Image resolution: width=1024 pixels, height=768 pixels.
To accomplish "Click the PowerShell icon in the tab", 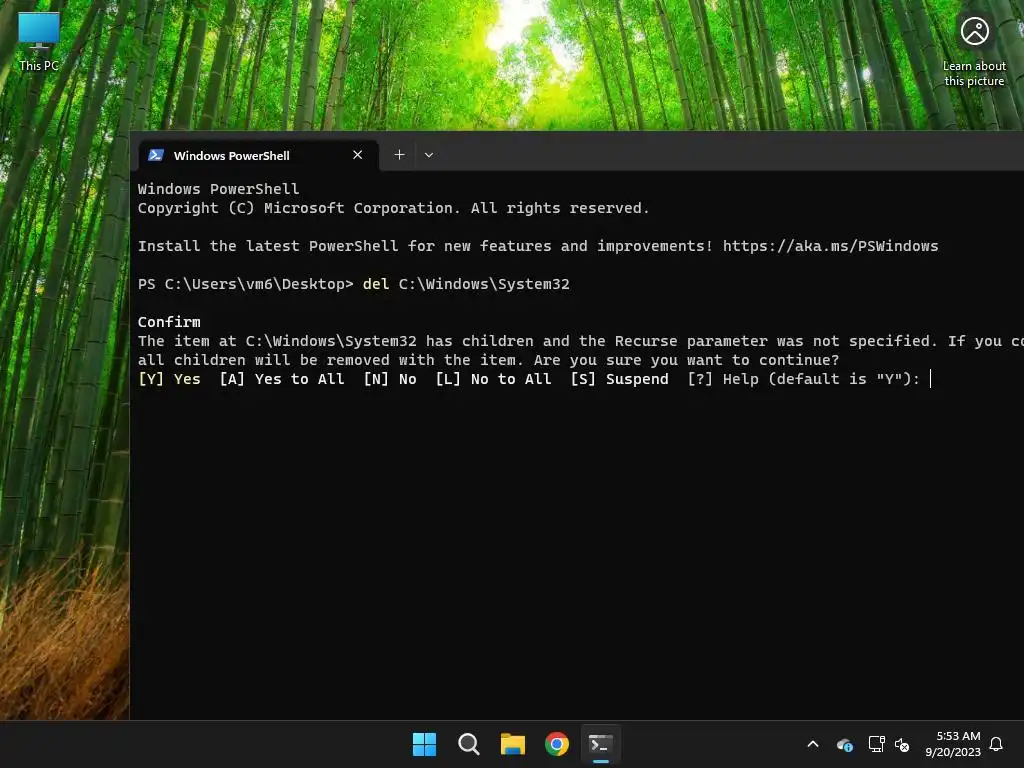I will (155, 155).
